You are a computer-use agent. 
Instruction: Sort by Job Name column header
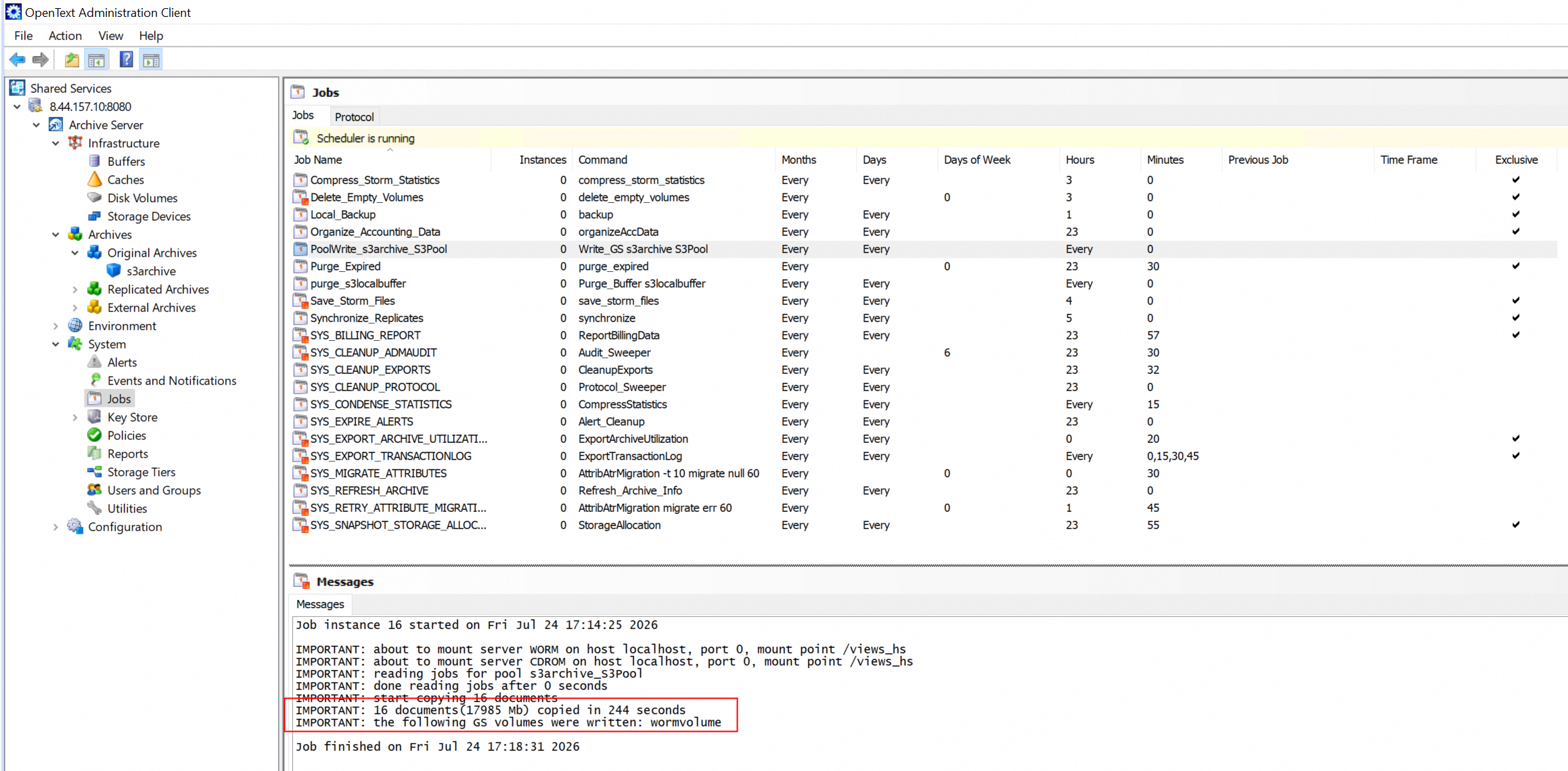[x=390, y=160]
